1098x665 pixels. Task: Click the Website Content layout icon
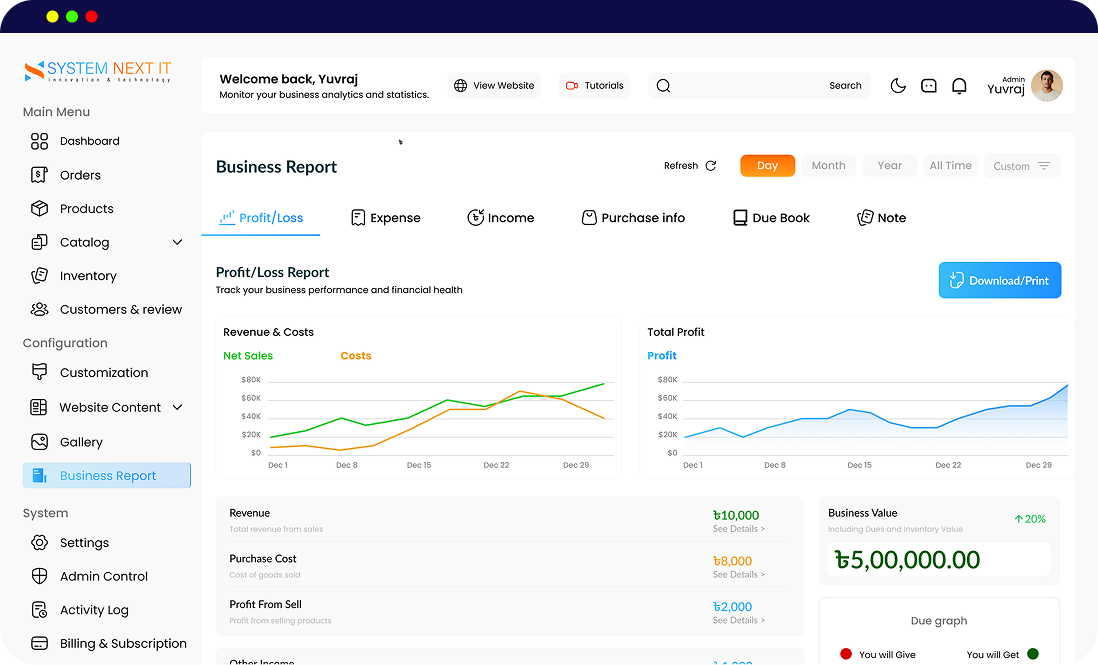[x=39, y=407]
